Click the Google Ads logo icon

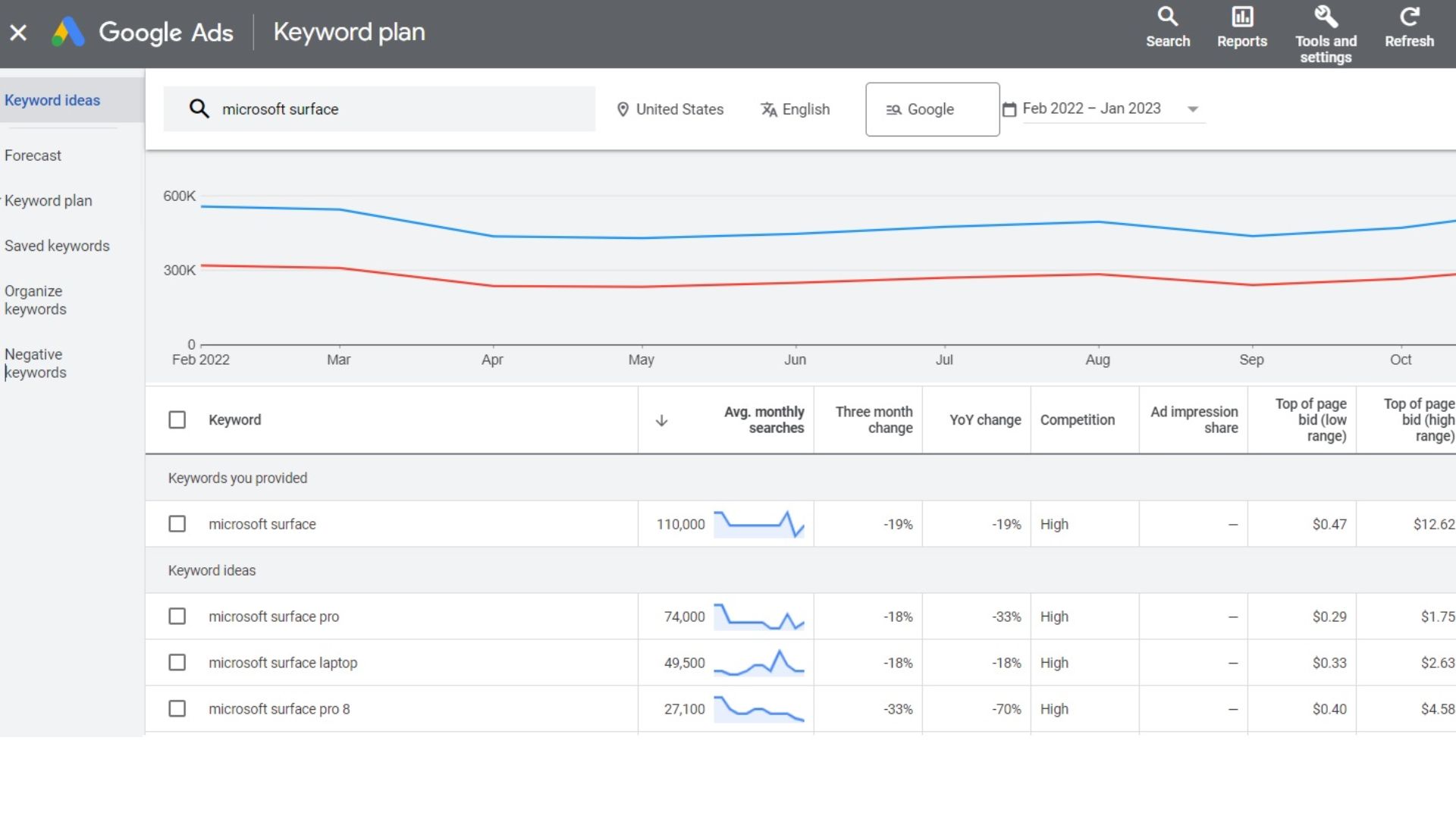67,32
